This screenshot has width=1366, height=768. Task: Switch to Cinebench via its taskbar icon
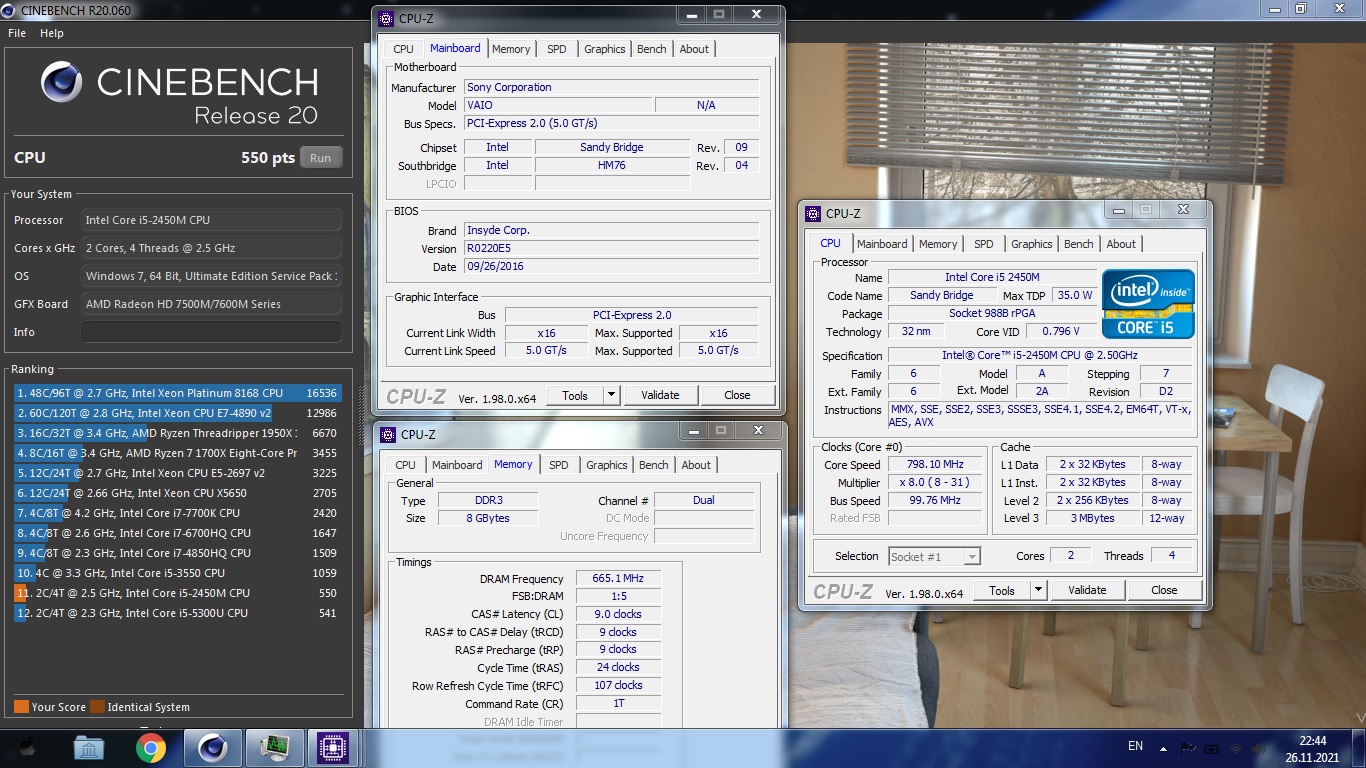[x=212, y=748]
